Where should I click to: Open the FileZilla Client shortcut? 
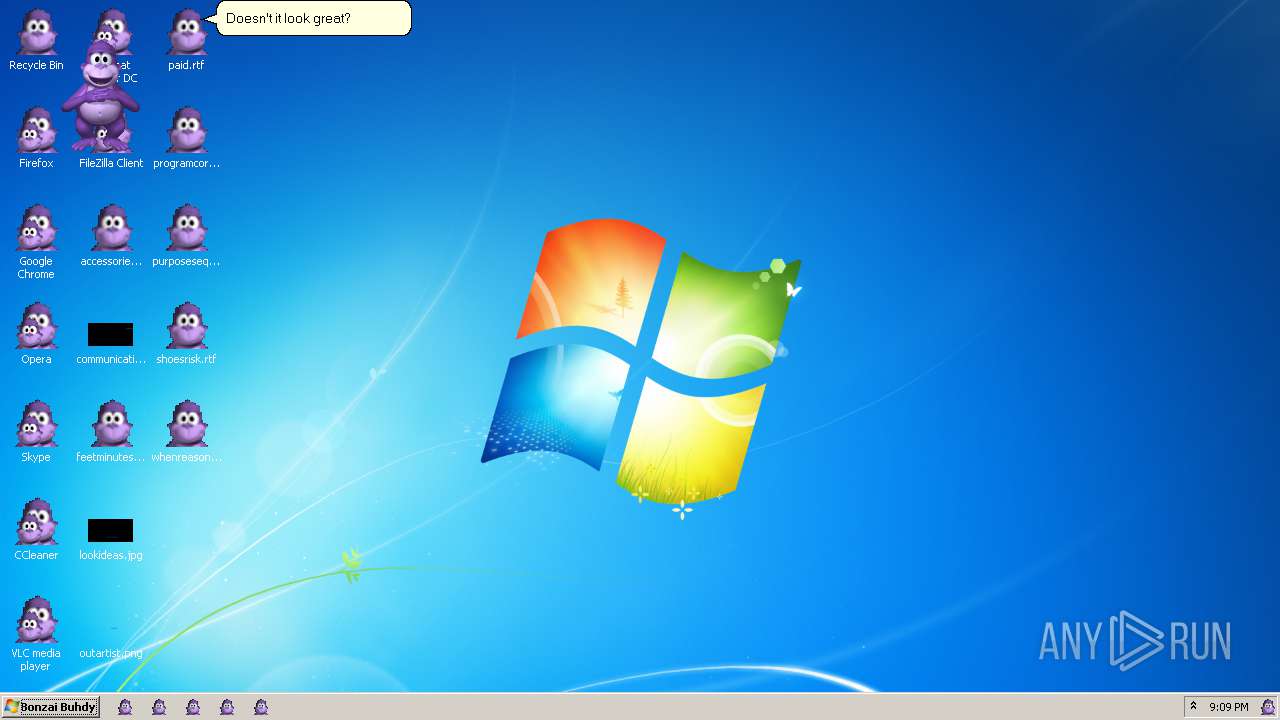[x=111, y=162]
